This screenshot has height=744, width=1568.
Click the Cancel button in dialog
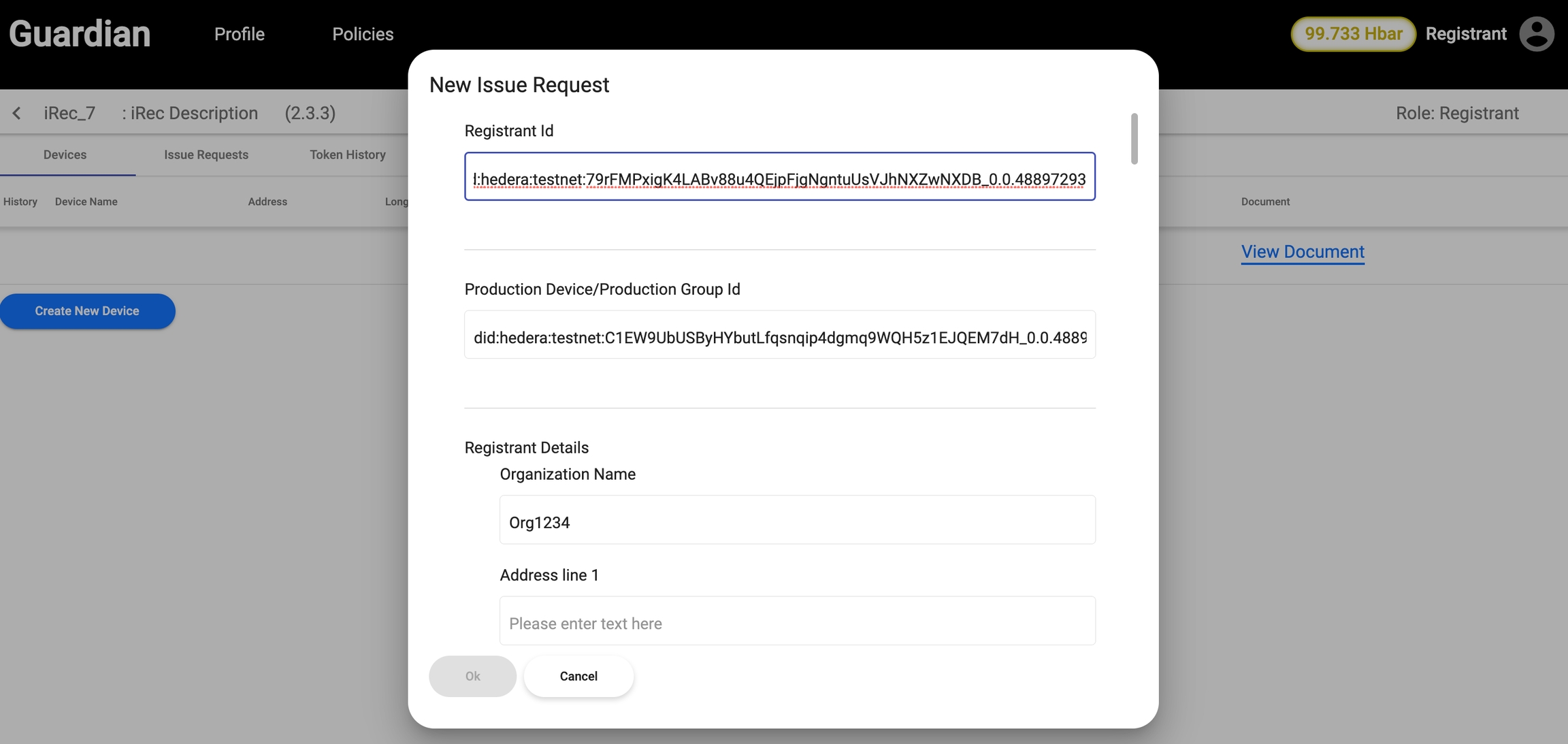(578, 676)
